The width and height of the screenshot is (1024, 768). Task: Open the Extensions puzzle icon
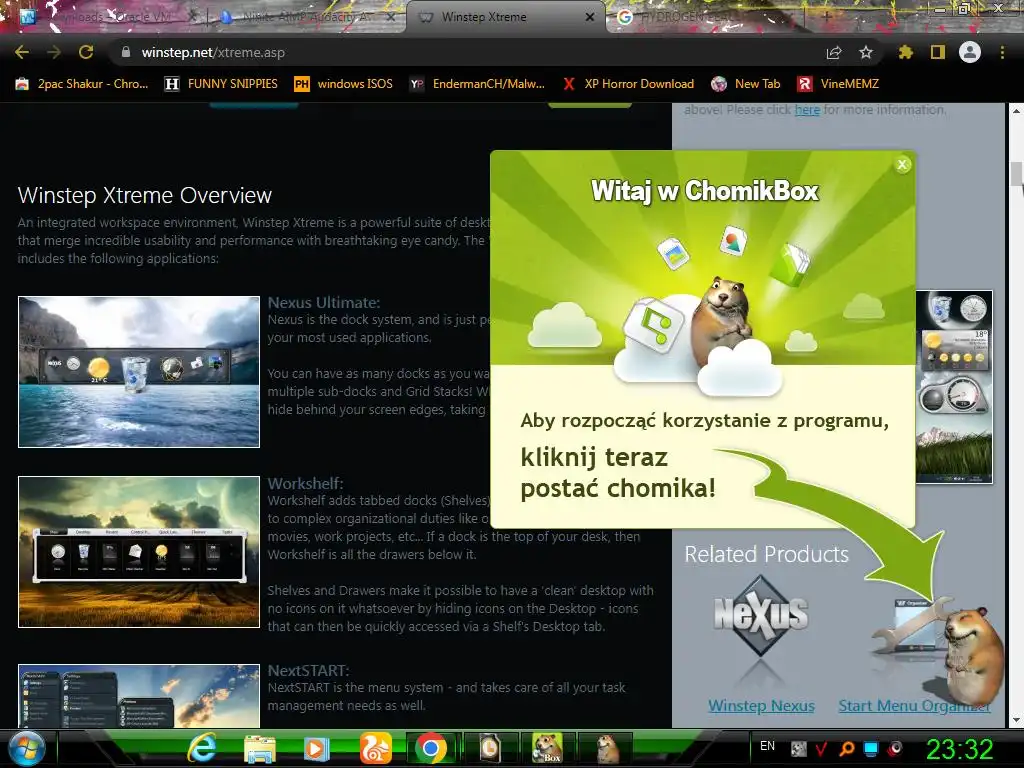click(906, 52)
